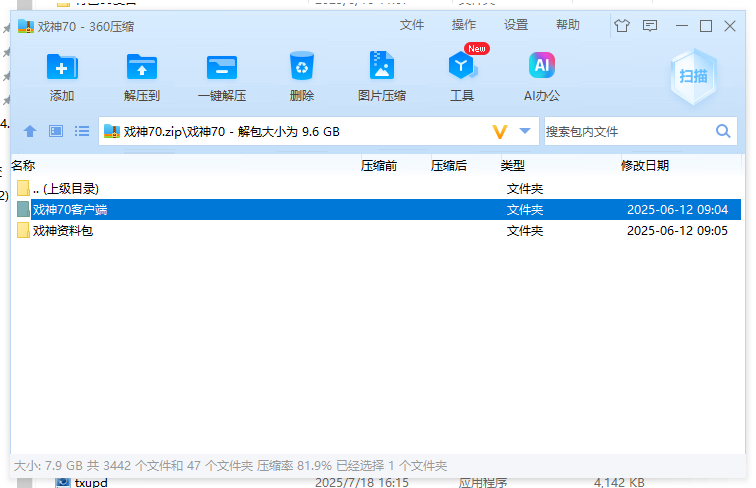This screenshot has width=756, height=488.
Task: Click the 解压到 (Extract to) icon
Action: 142,68
